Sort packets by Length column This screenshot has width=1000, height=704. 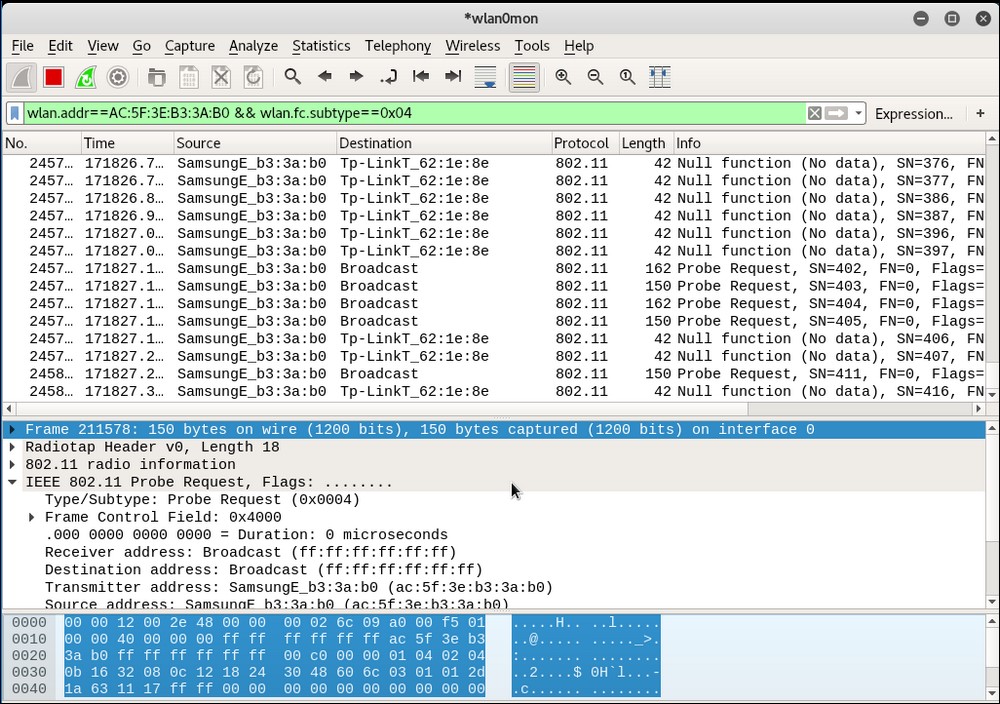(x=645, y=143)
